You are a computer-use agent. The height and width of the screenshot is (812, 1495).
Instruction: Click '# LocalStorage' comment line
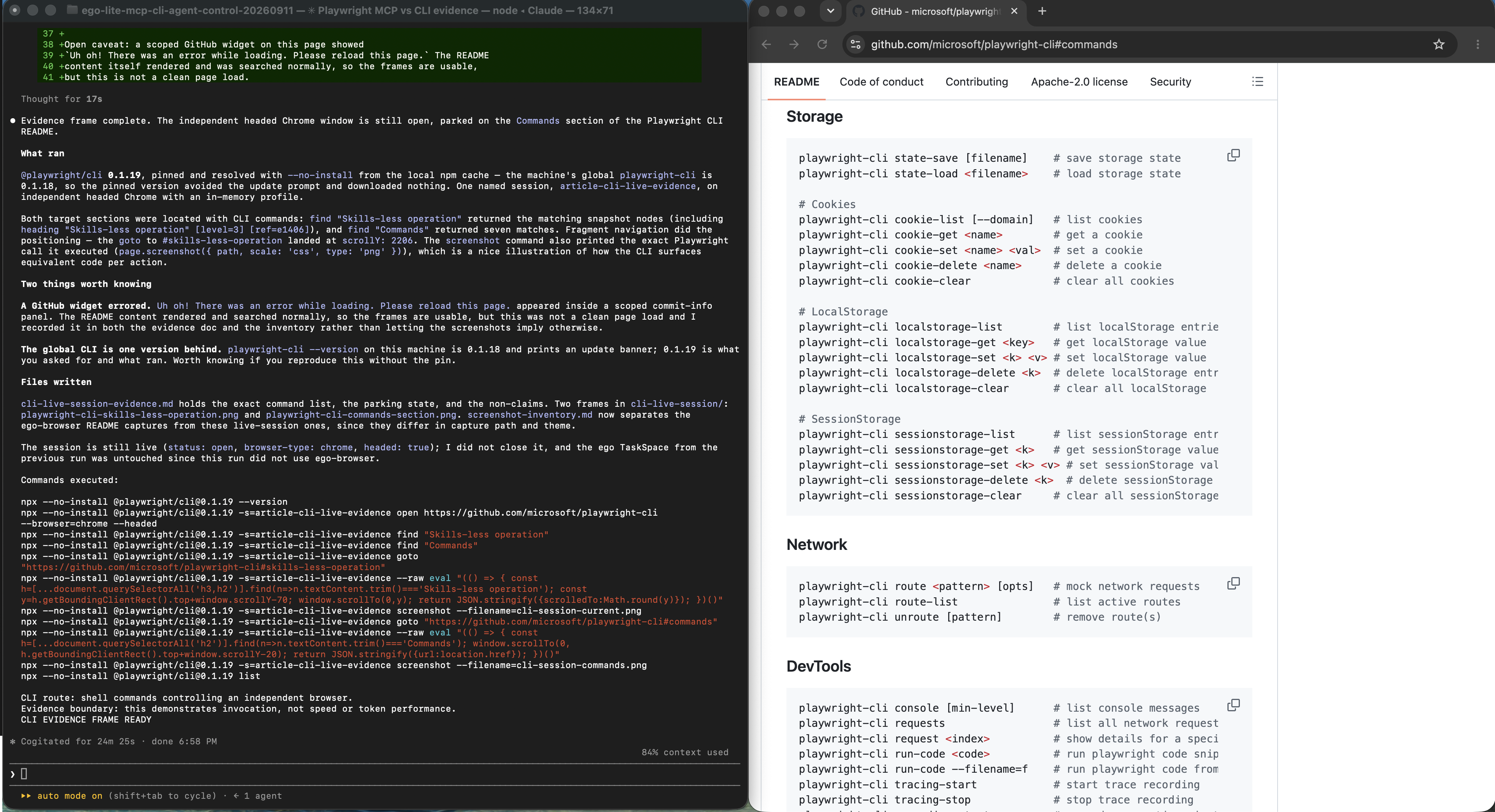point(843,311)
